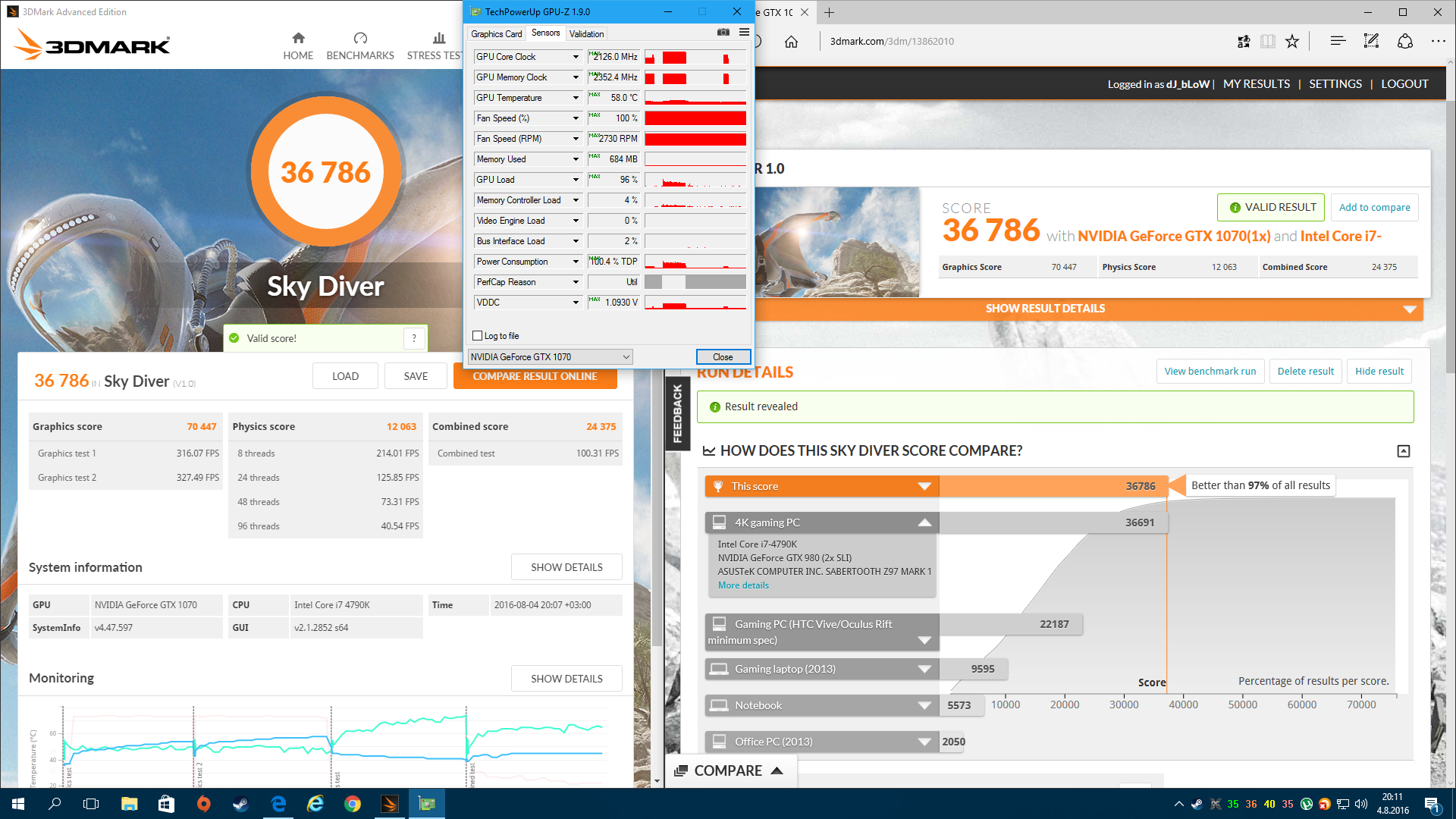Image resolution: width=1456 pixels, height=819 pixels.
Task: Open the GPU Temperature sensor dropdown
Action: pos(576,98)
